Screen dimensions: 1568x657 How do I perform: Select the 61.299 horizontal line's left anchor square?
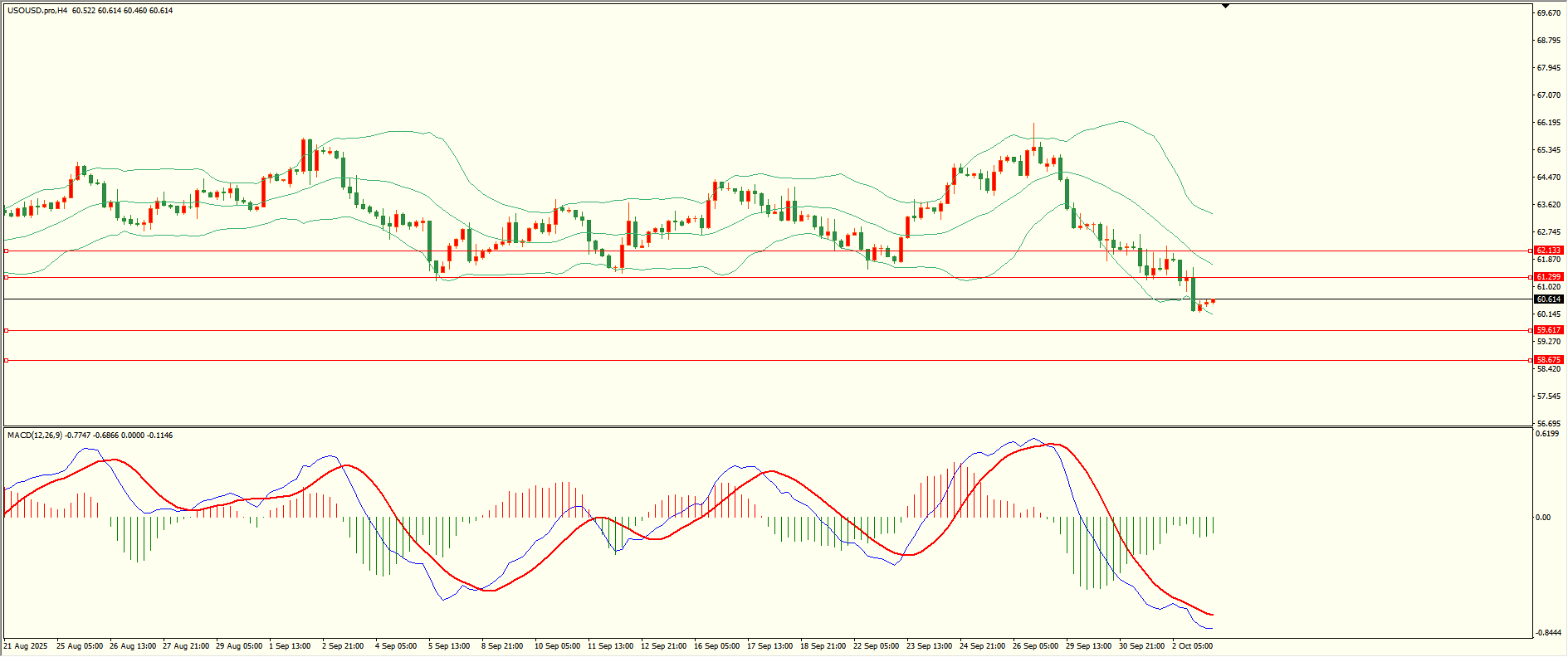pos(7,277)
